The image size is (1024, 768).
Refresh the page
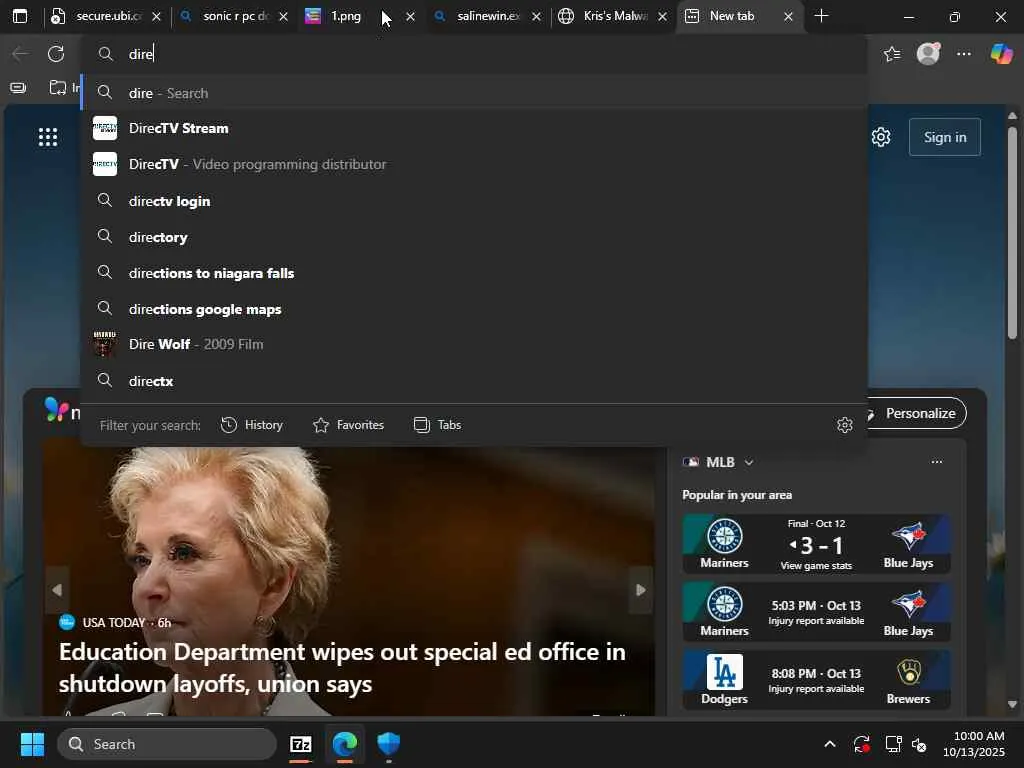click(56, 54)
